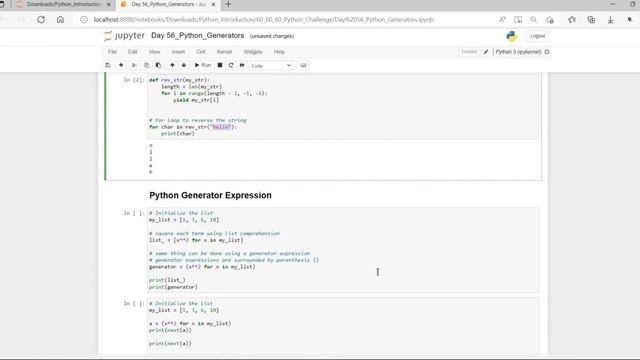Open the Kernel menu

click(x=224, y=52)
